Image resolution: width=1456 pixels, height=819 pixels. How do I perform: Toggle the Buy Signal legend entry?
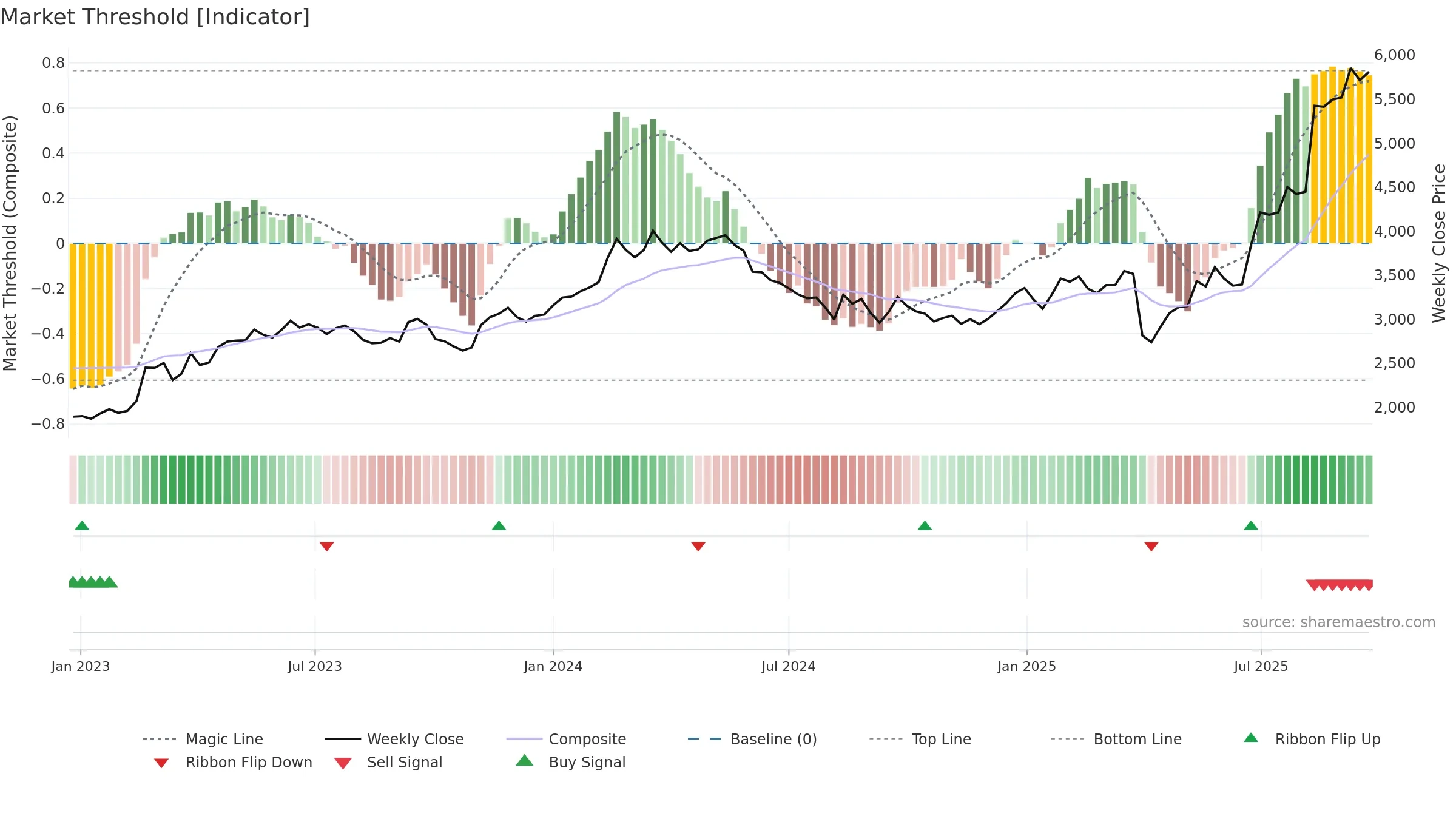(570, 762)
